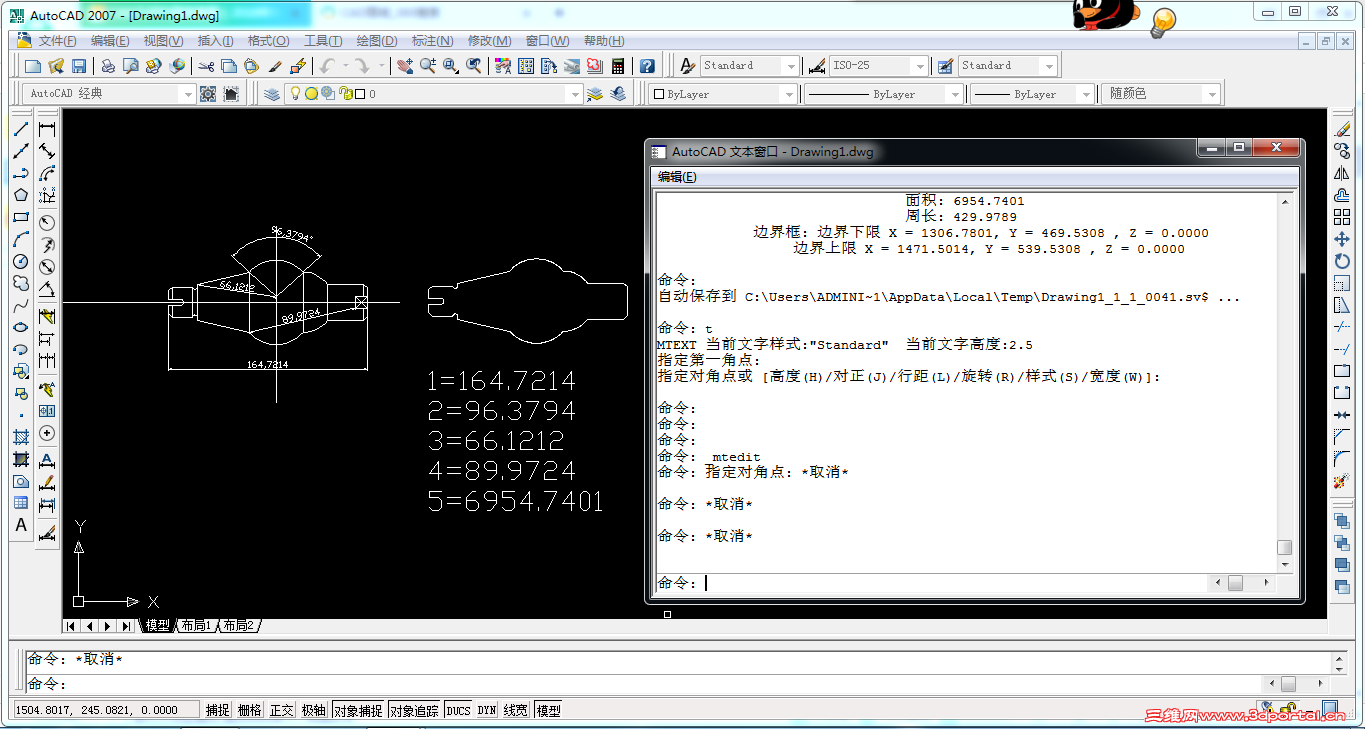The image size is (1365, 729).
Task: Click the Undo arrow icon
Action: point(327,66)
